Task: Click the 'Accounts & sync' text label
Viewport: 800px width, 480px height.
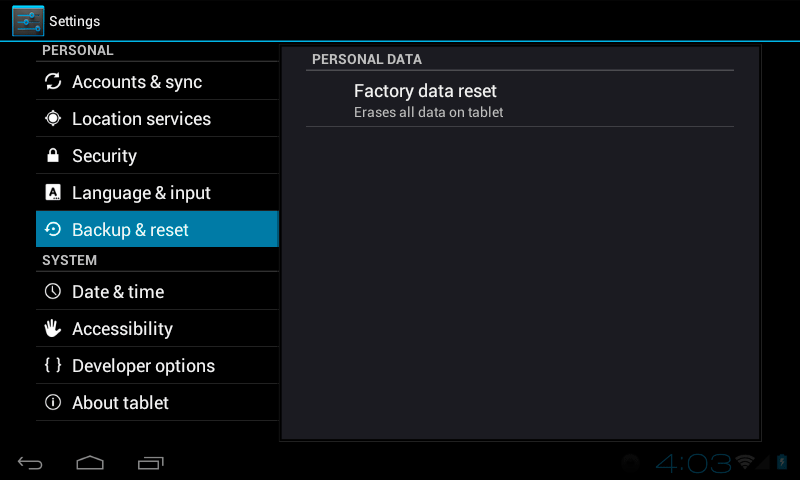Action: [x=137, y=82]
